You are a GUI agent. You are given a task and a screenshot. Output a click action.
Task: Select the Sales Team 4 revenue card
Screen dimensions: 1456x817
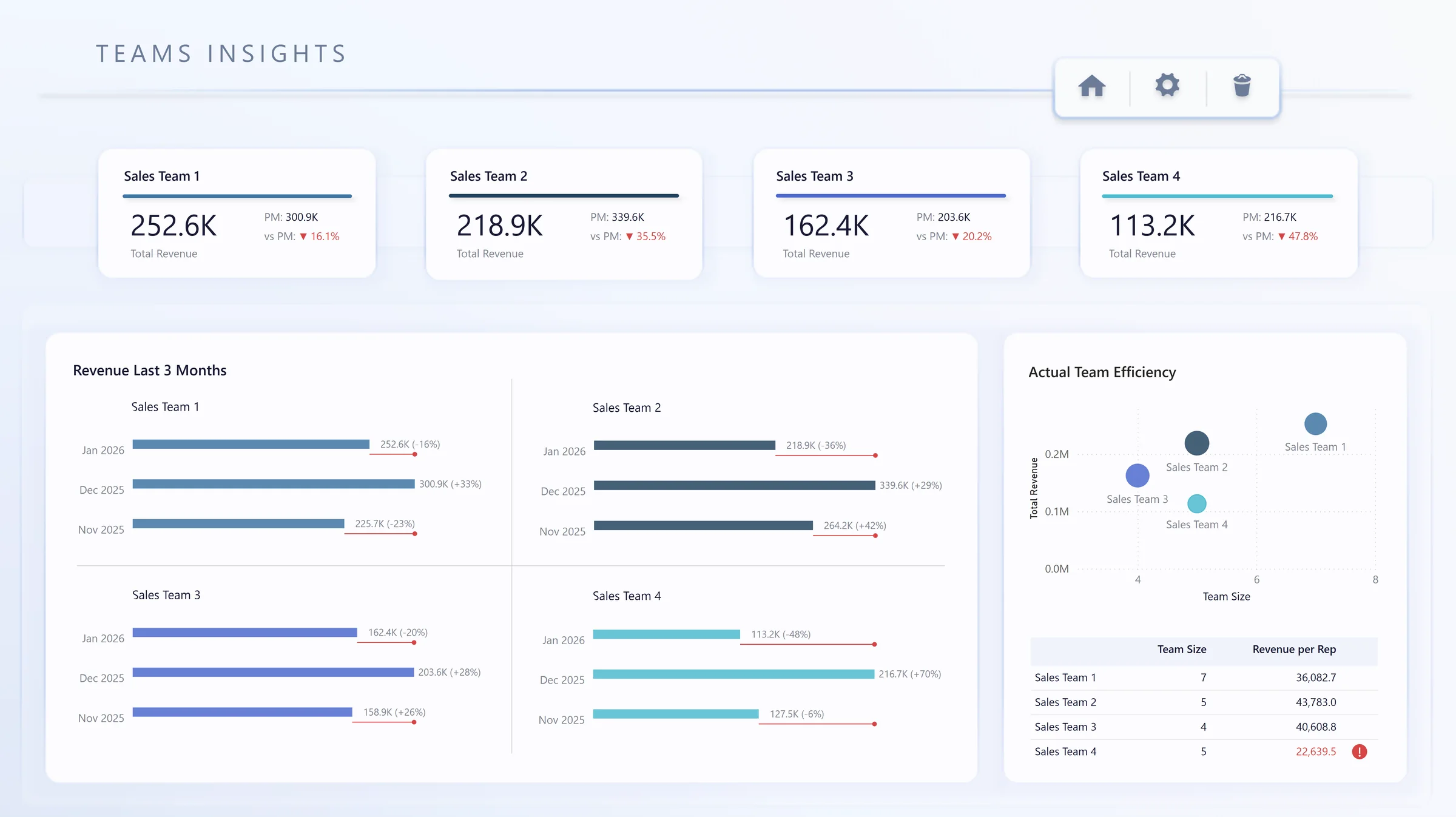pos(1218,213)
